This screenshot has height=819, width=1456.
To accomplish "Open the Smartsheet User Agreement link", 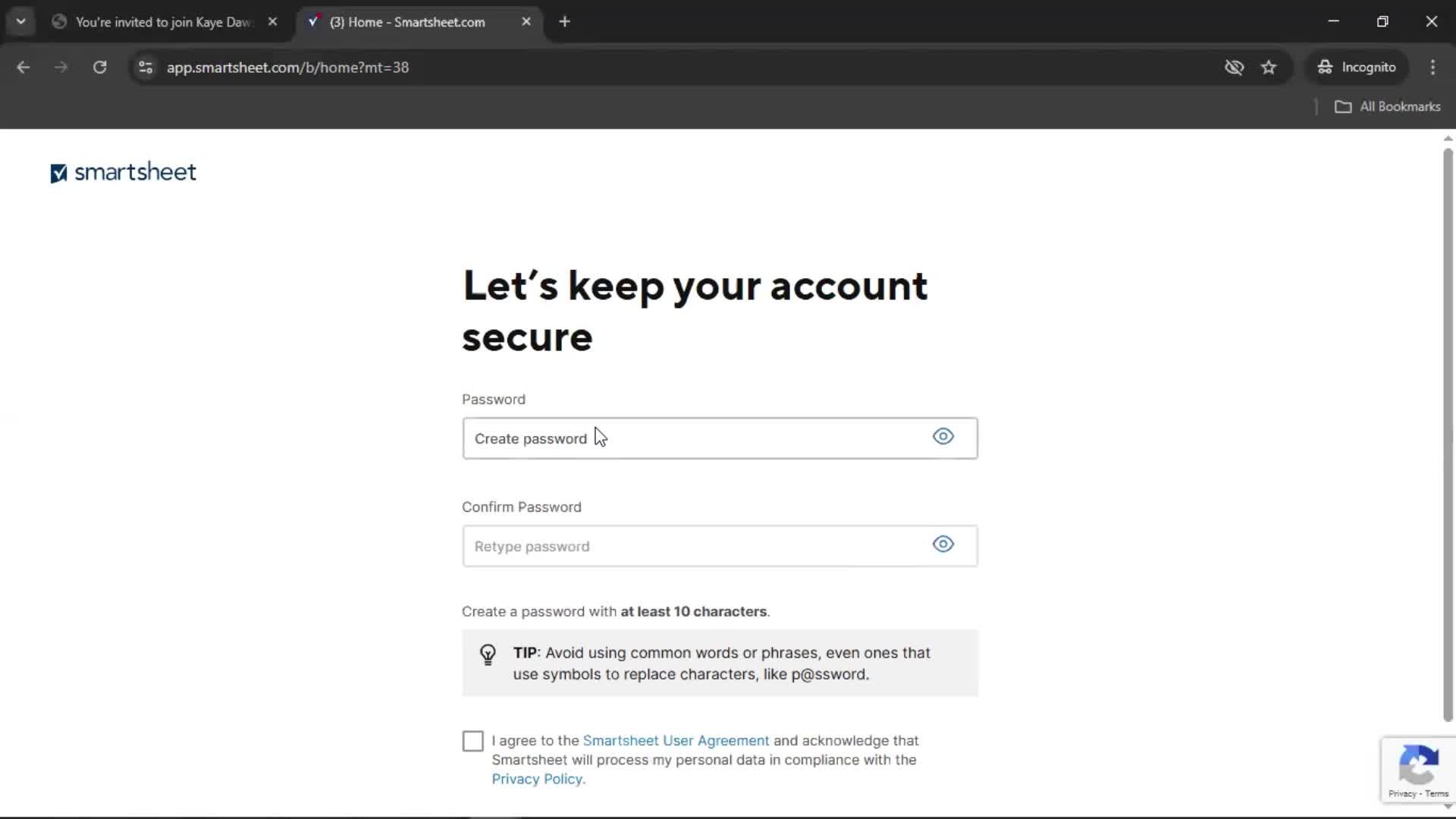I will [x=675, y=741].
